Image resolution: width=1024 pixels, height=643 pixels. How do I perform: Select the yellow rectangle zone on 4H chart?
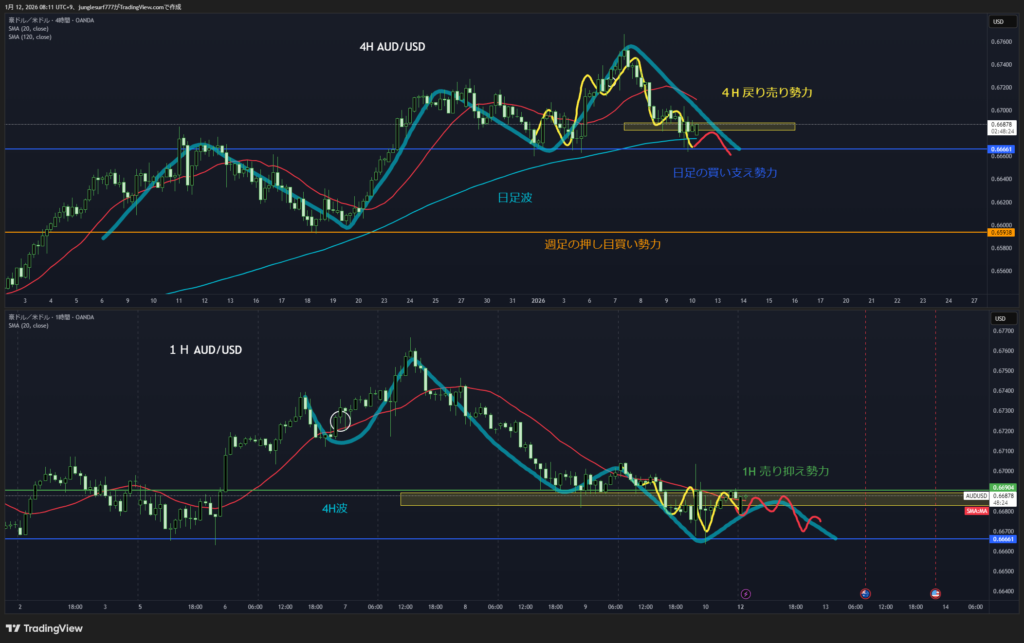click(709, 127)
